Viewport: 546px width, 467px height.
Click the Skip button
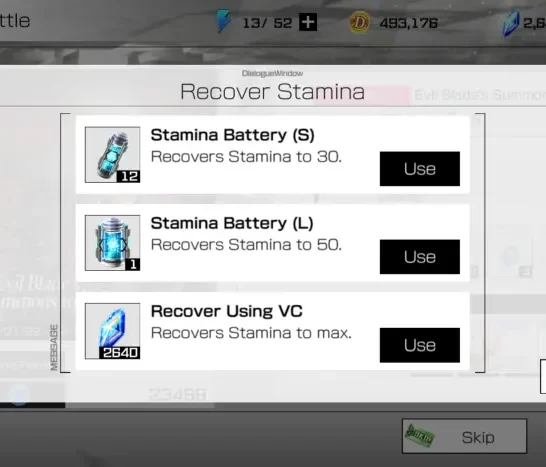(464, 436)
